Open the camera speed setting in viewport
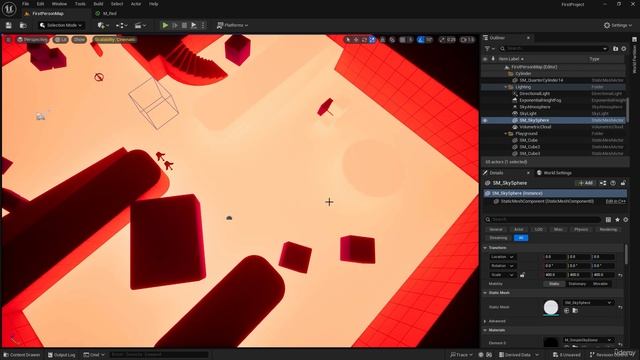This screenshot has width=640, height=360. pos(467,40)
